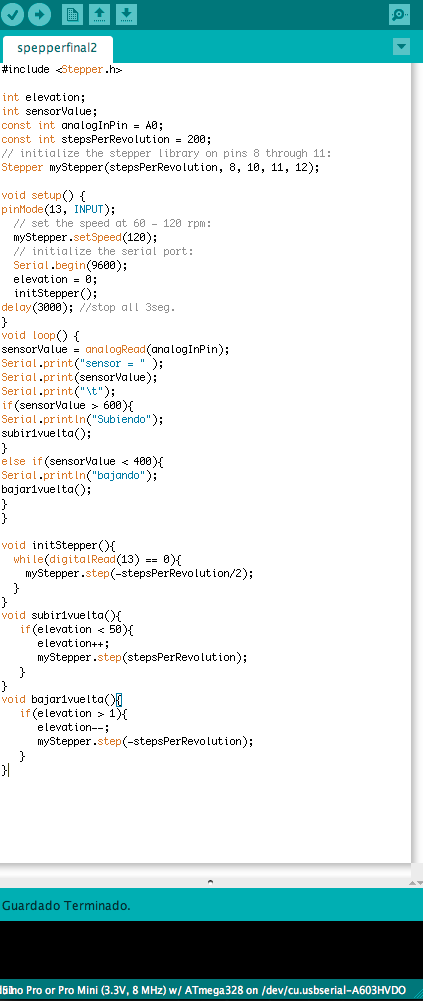Click the 'Guardado Terminado.' status message

tap(66, 905)
